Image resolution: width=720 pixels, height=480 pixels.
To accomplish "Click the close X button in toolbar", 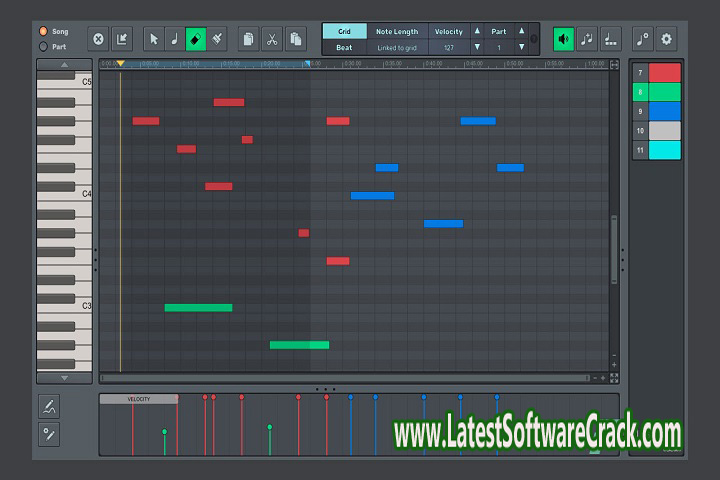I will pos(98,39).
